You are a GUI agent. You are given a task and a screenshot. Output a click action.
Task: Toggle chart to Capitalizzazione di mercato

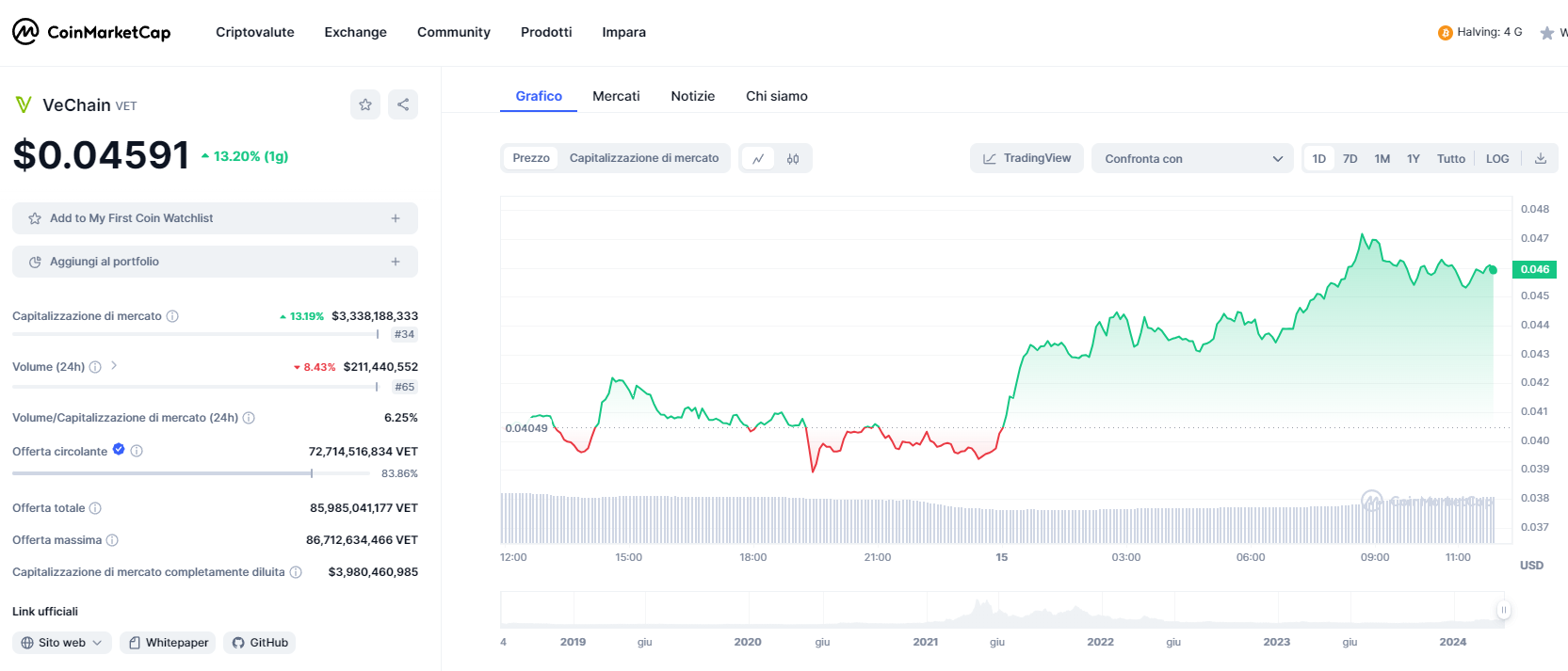[644, 158]
